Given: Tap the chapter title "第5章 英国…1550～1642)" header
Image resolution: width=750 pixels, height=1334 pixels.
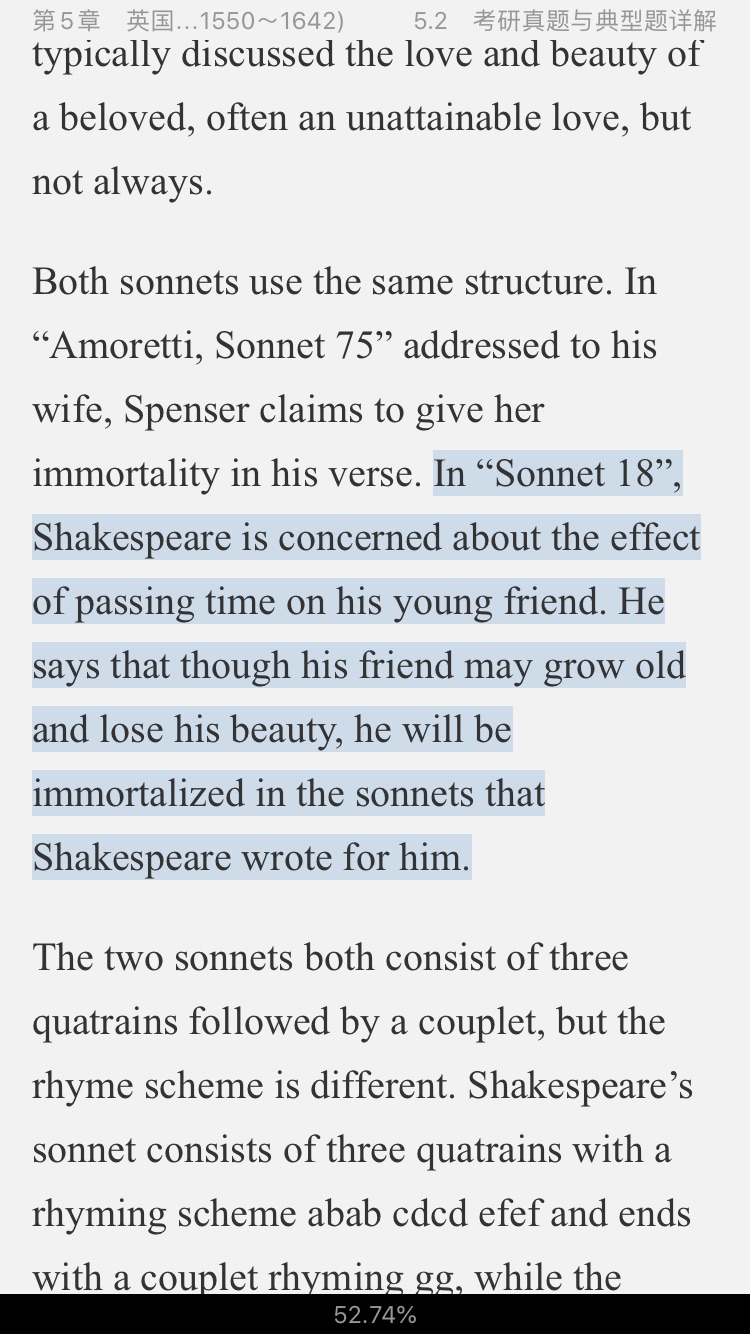Looking at the screenshot, I should pyautogui.click(x=188, y=20).
